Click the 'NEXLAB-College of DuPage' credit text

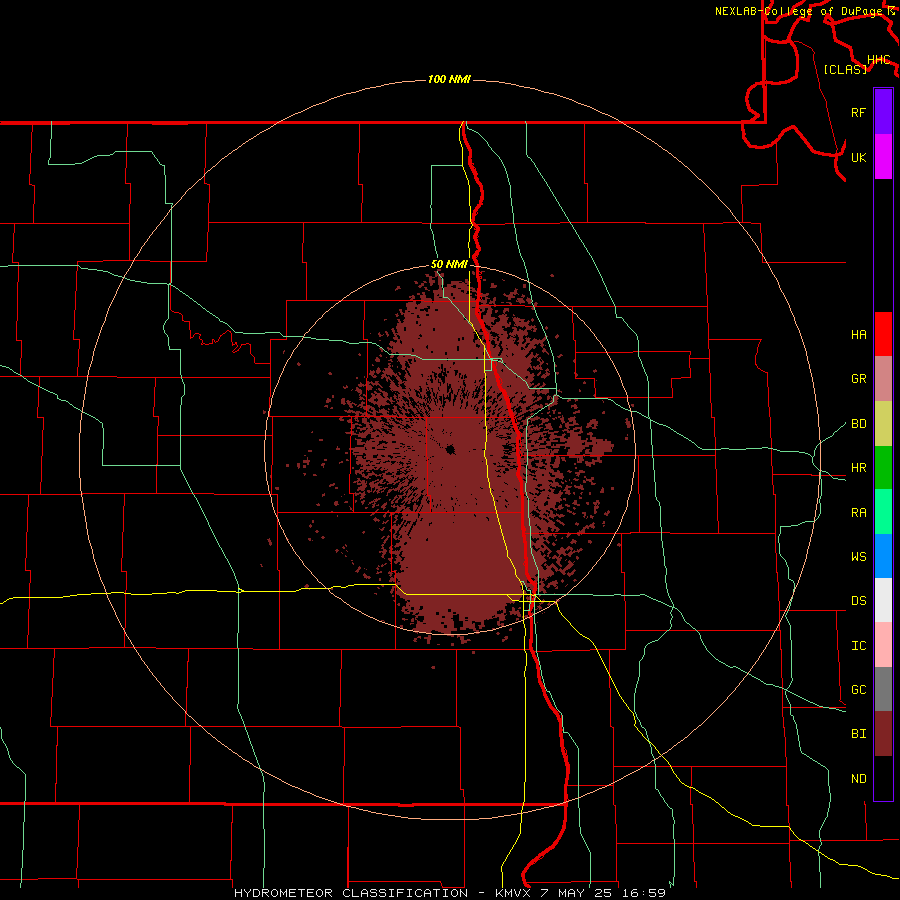coord(800,11)
